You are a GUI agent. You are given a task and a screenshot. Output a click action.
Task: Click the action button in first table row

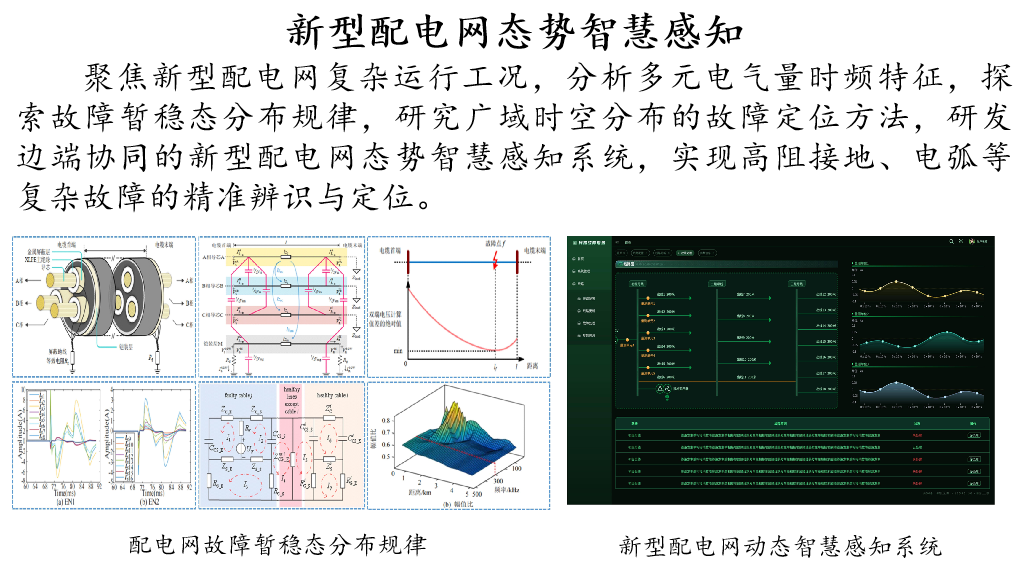pyautogui.click(x=973, y=435)
